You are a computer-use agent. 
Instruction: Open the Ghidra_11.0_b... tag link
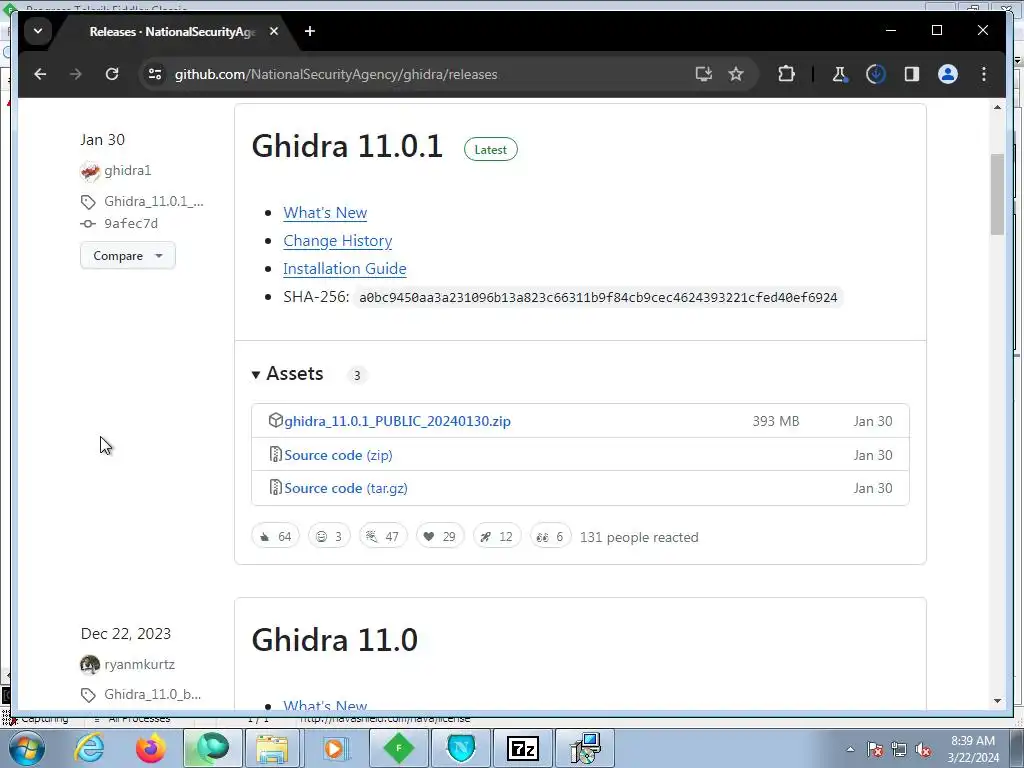coord(152,694)
